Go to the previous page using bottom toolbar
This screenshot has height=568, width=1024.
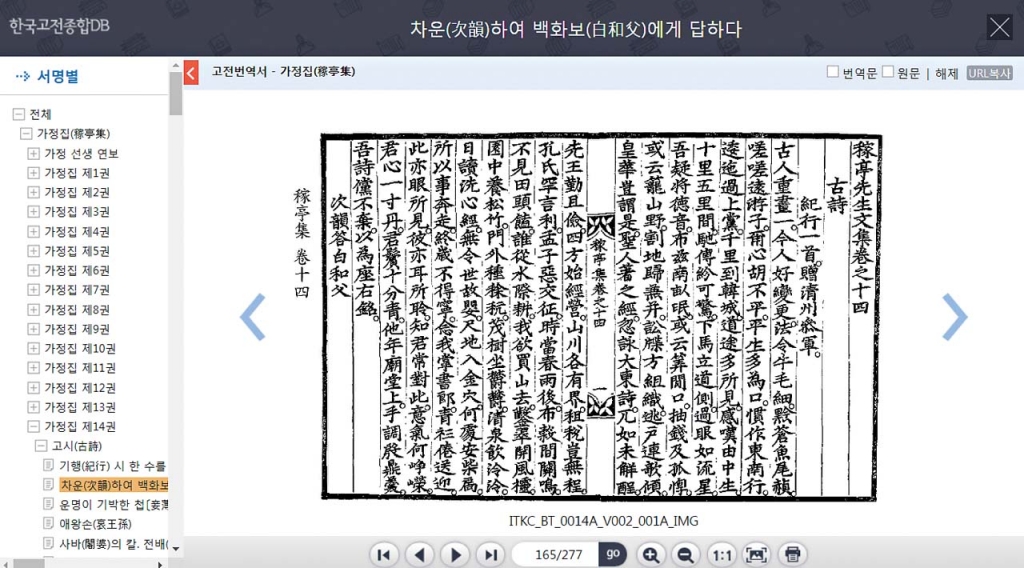[x=420, y=554]
